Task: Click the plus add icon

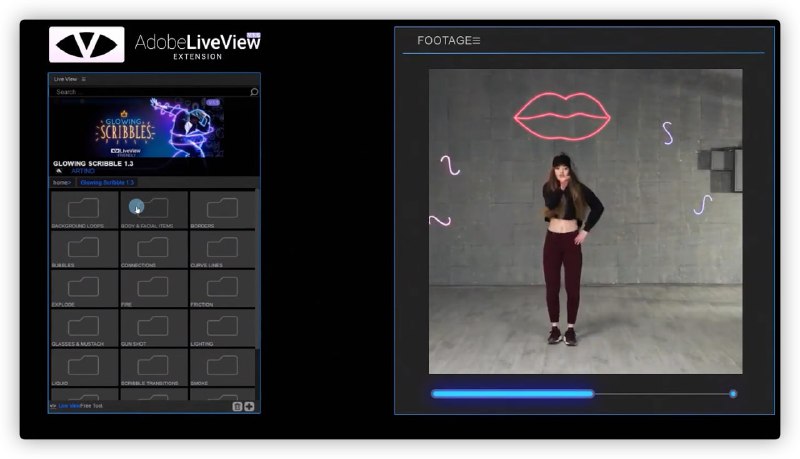Action: [x=249, y=406]
